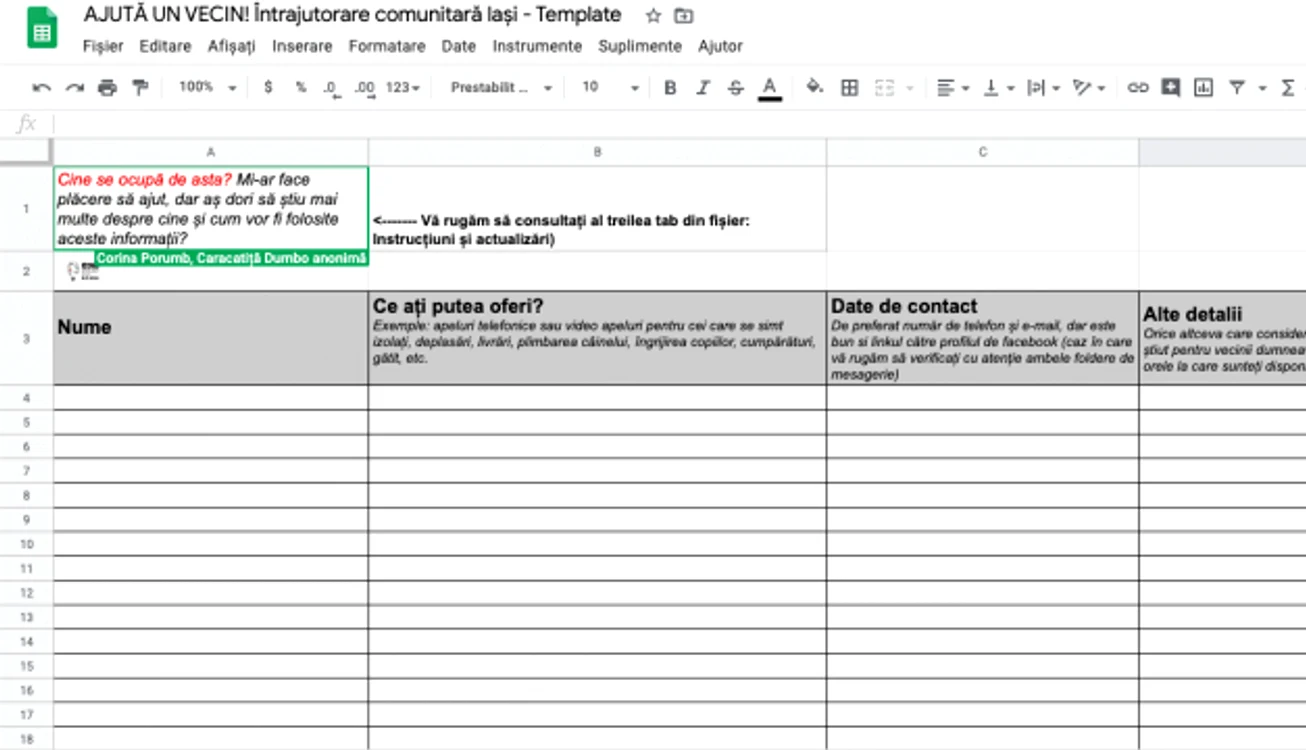This screenshot has height=750, width=1306.
Task: Click the move to folder icon
Action: click(683, 16)
